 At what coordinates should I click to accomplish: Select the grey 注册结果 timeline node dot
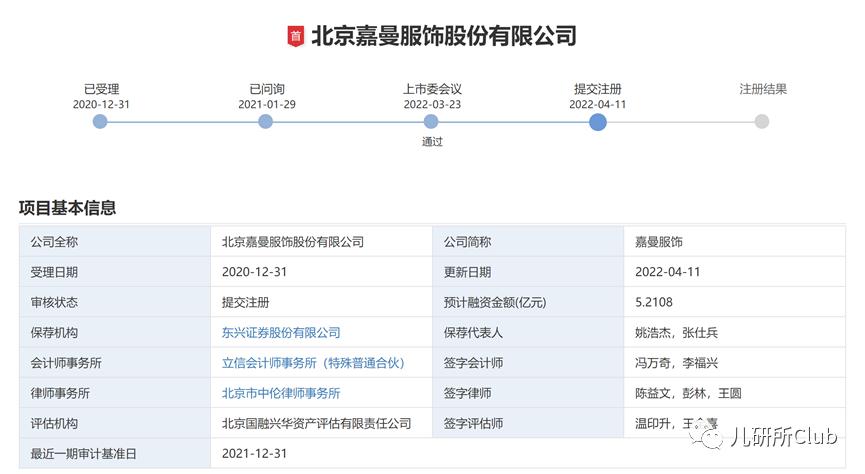pos(762,121)
